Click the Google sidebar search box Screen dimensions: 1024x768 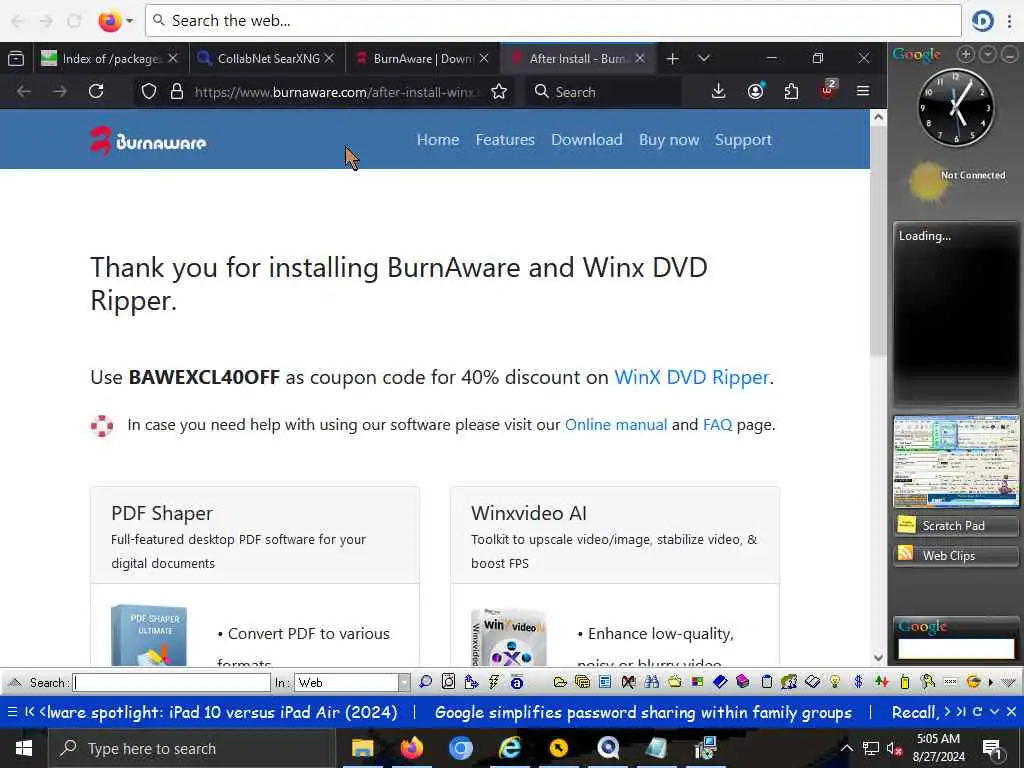956,648
